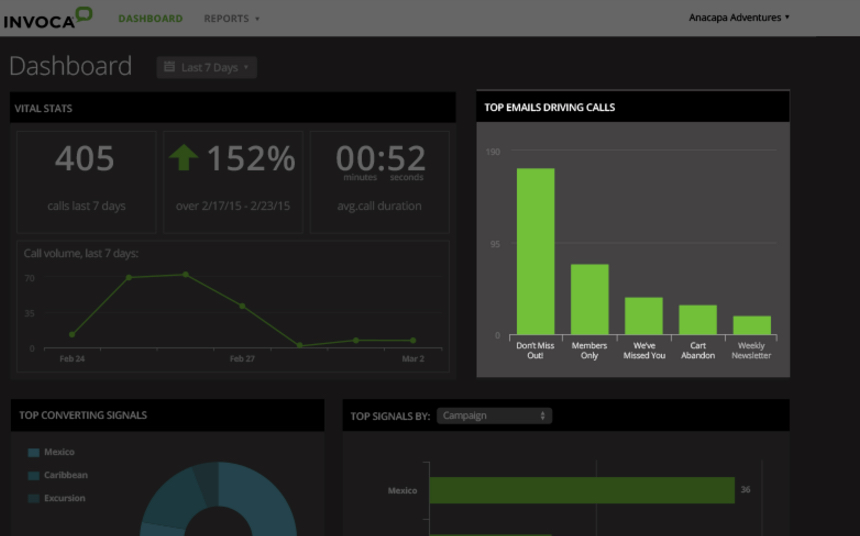Click the Invoca logo
860x536 pixels.
click(48, 18)
